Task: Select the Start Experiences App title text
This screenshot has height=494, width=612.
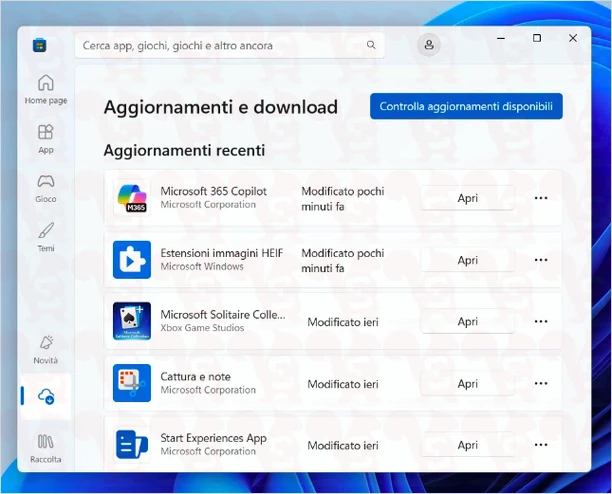Action: (213, 438)
